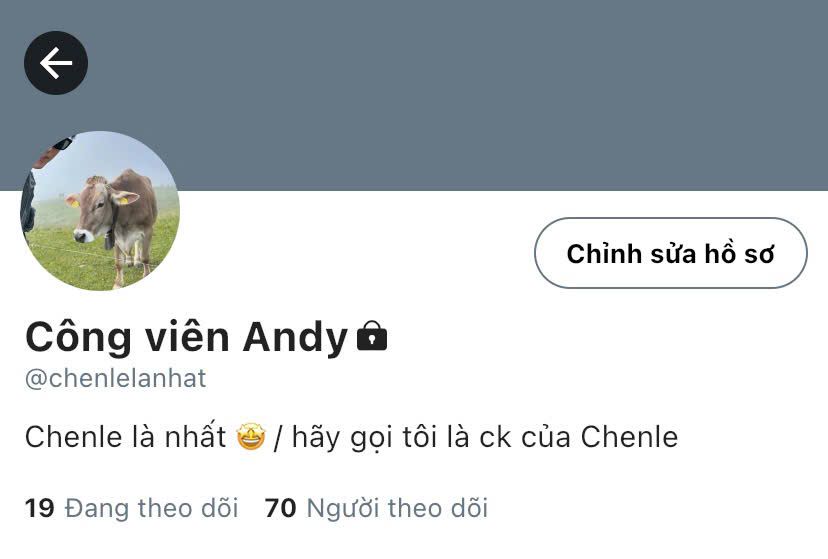828x559 pixels.
Task: Click Chenle là nhất at bio start
Action: (125, 437)
